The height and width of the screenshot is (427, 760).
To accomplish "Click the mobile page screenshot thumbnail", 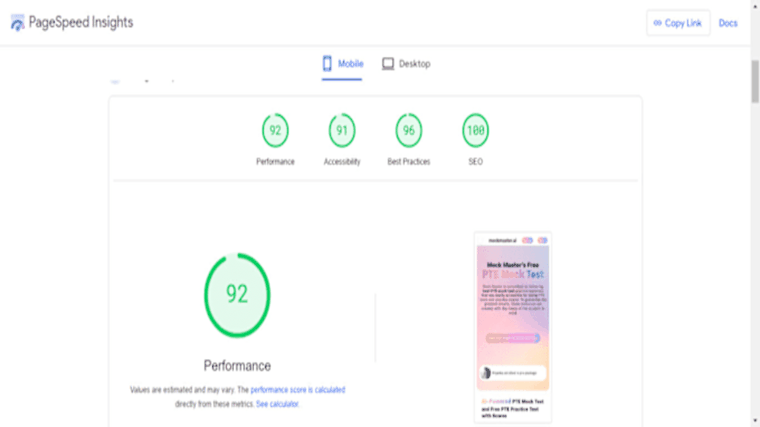I will (513, 328).
